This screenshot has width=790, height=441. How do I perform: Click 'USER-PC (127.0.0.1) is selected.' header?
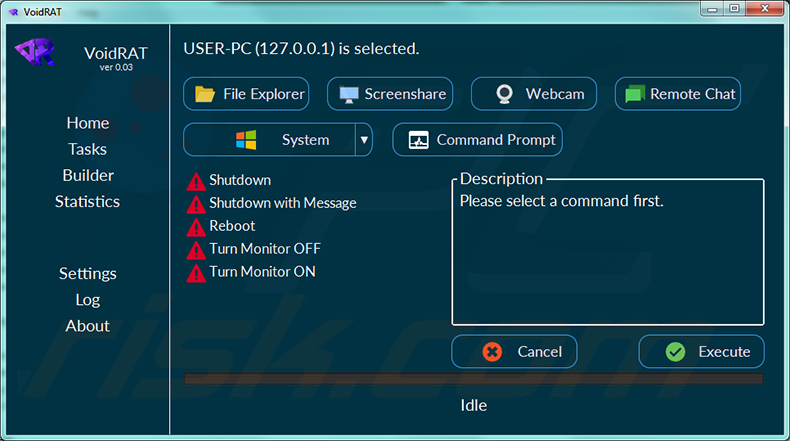click(301, 49)
